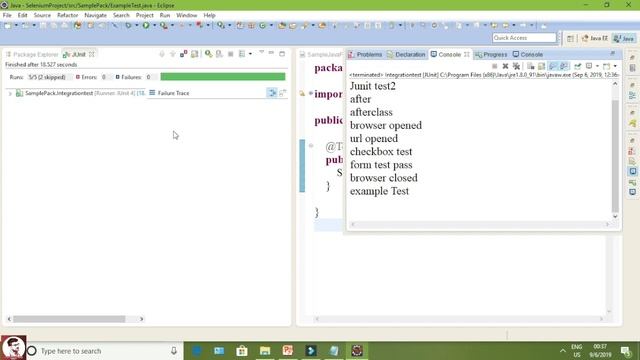Go to previous failed test in JUnit
This screenshot has width=640, height=360.
pyautogui.click(x=172, y=54)
